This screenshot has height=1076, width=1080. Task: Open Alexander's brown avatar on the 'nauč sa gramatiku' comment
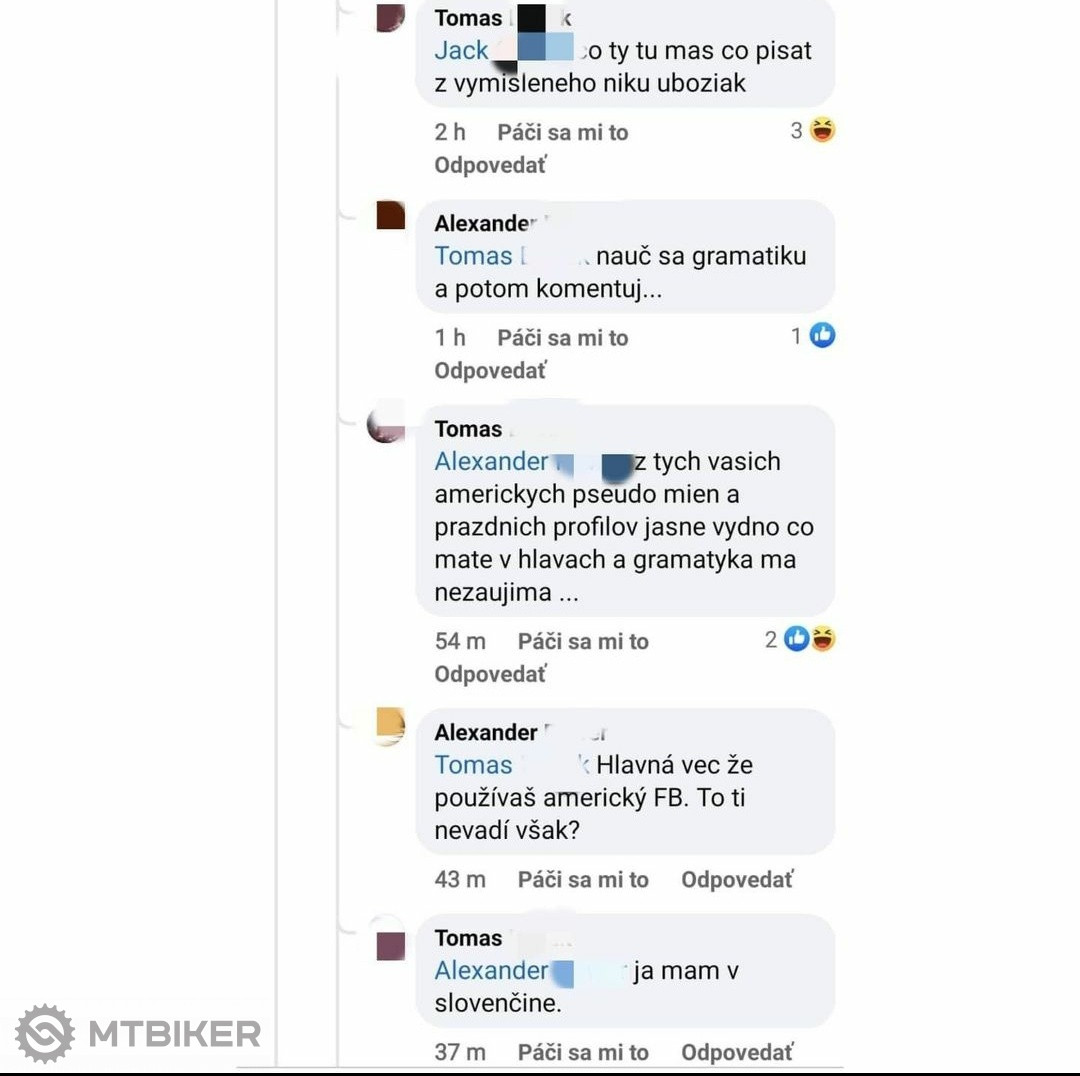pos(391,215)
